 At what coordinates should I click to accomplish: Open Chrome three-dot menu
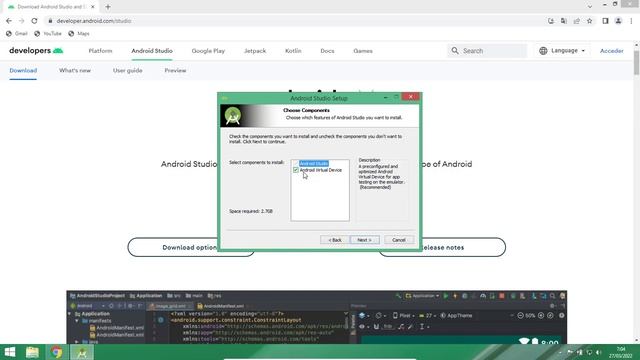[631, 21]
